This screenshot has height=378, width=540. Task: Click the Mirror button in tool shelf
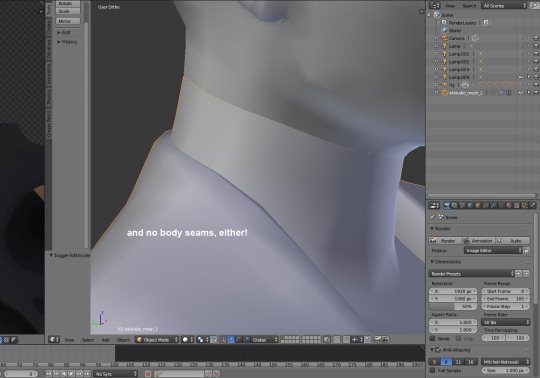[68, 21]
